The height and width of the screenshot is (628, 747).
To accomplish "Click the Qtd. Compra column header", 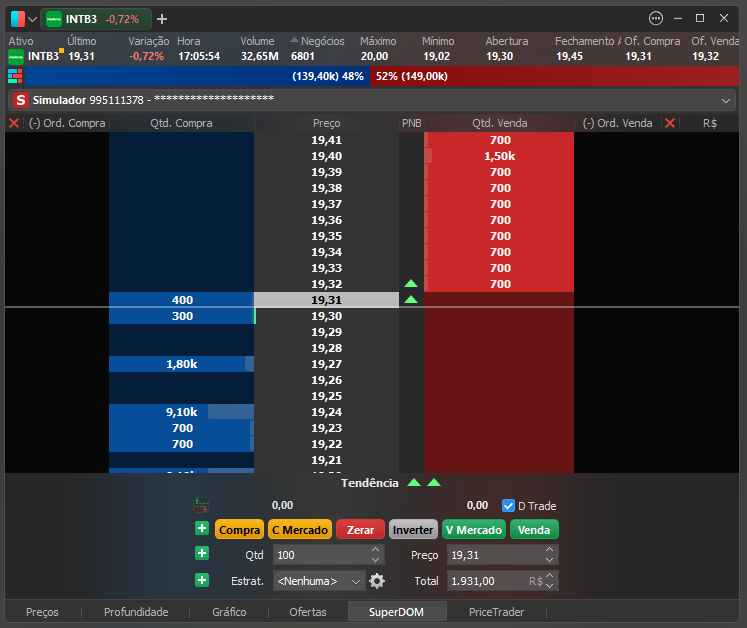I will (x=181, y=123).
